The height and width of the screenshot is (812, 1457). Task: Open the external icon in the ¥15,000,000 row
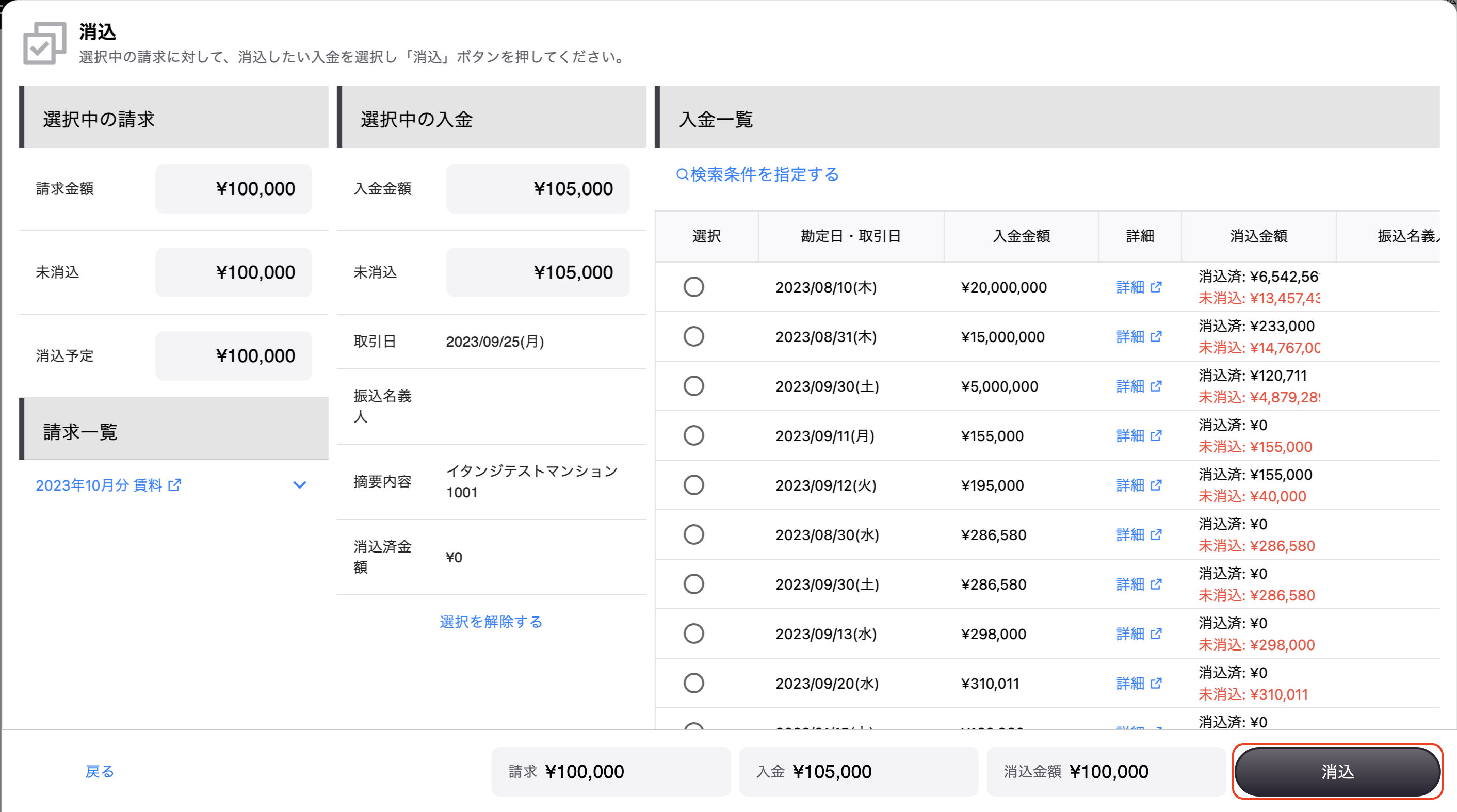[1156, 337]
